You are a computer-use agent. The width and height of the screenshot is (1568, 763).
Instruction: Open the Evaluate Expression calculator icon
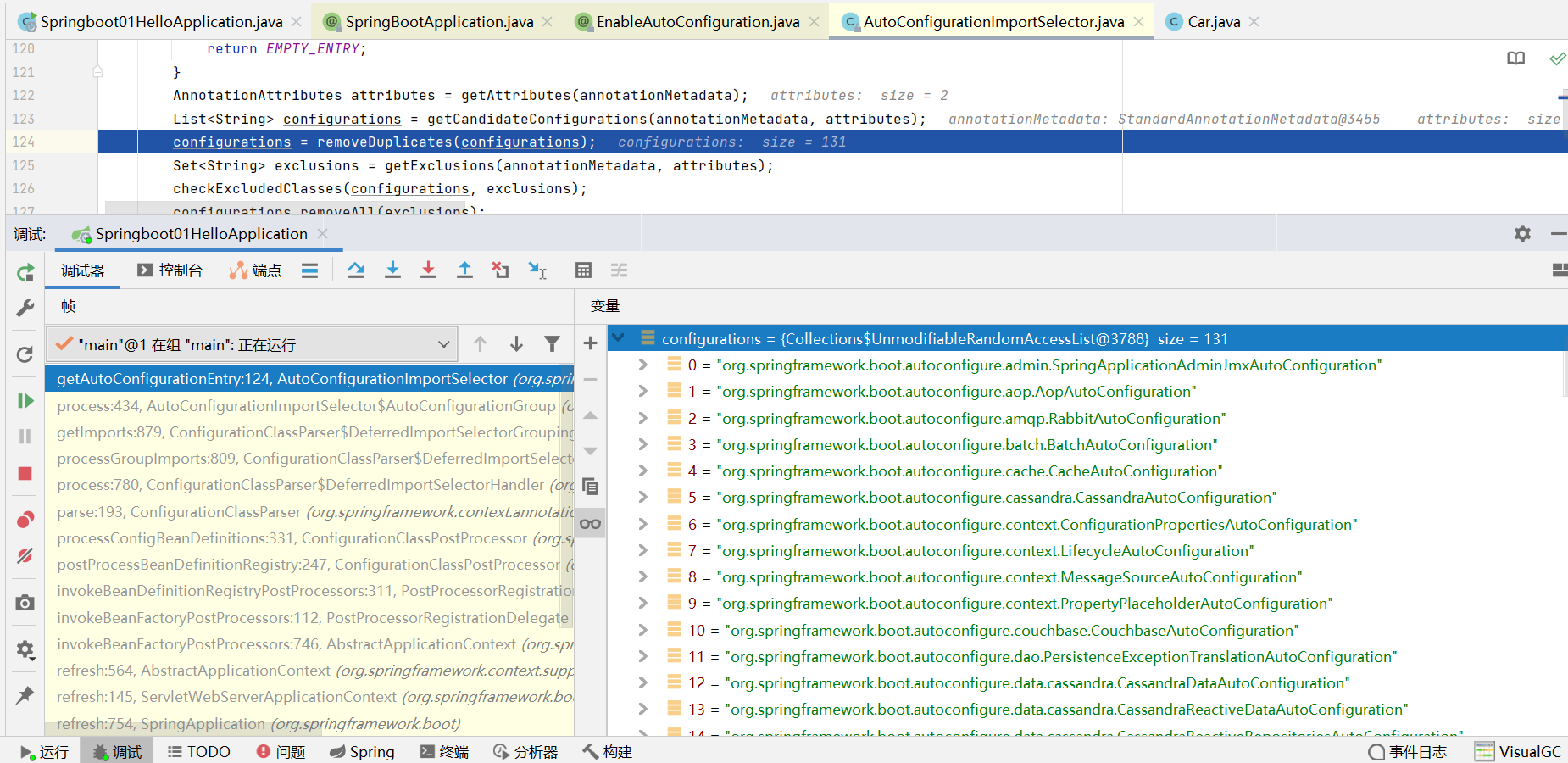(583, 270)
